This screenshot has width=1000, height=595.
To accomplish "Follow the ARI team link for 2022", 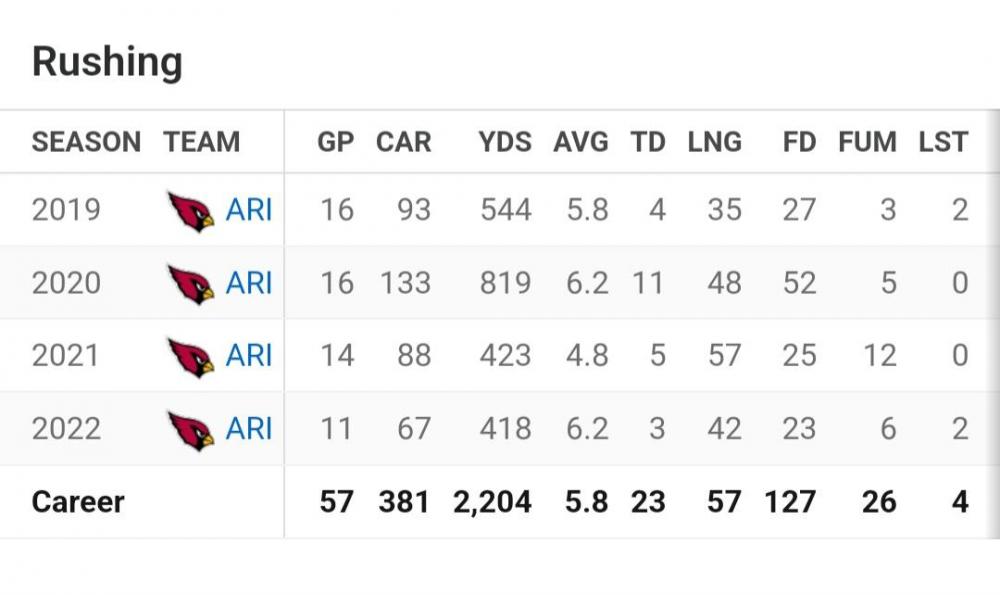I will click(249, 429).
